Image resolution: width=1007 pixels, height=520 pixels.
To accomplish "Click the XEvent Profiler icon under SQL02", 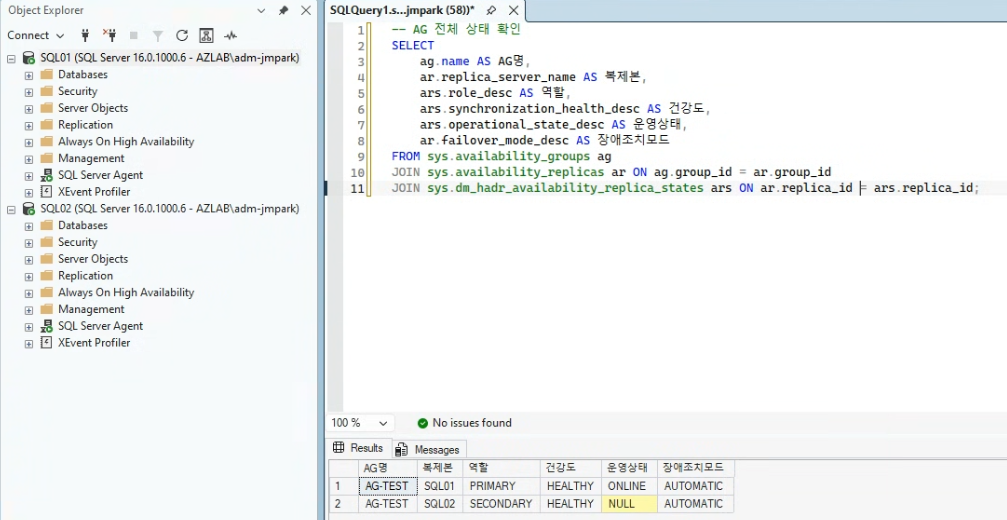I will 46,342.
